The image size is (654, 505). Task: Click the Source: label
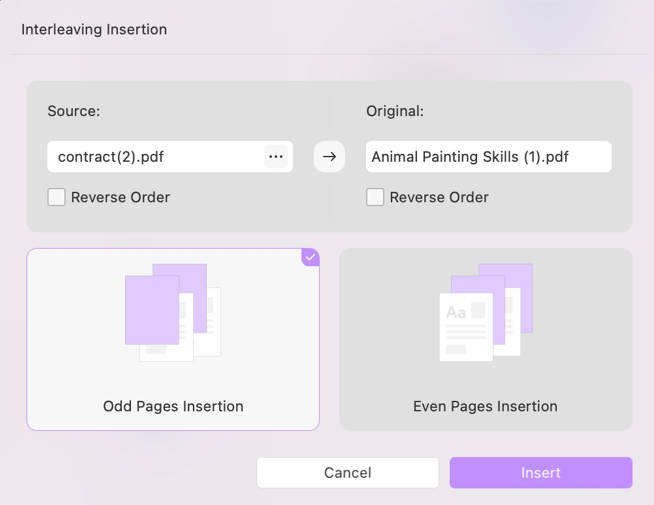click(x=74, y=111)
